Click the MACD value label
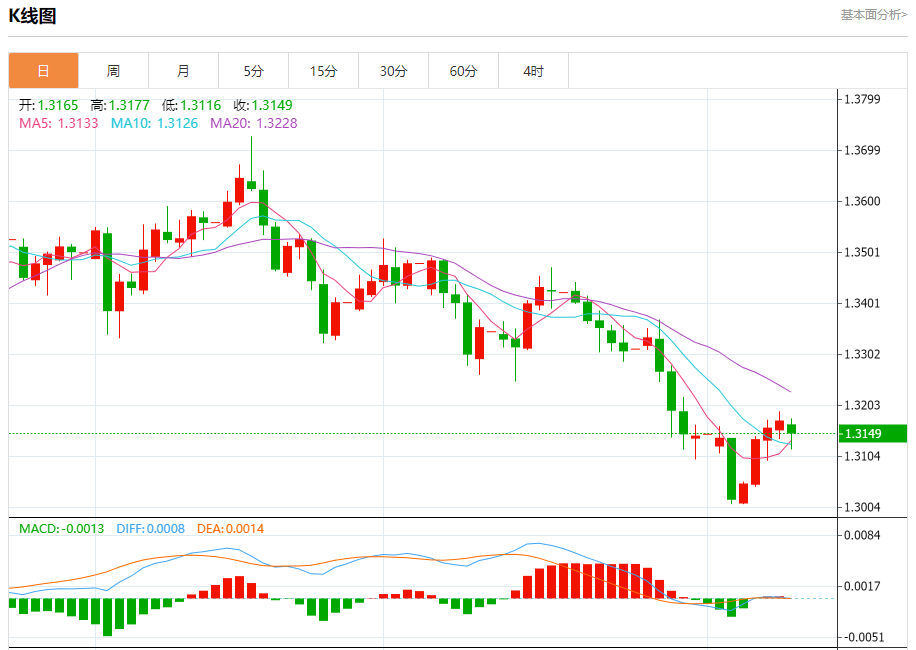The width and height of the screenshot is (916, 650). point(61,528)
